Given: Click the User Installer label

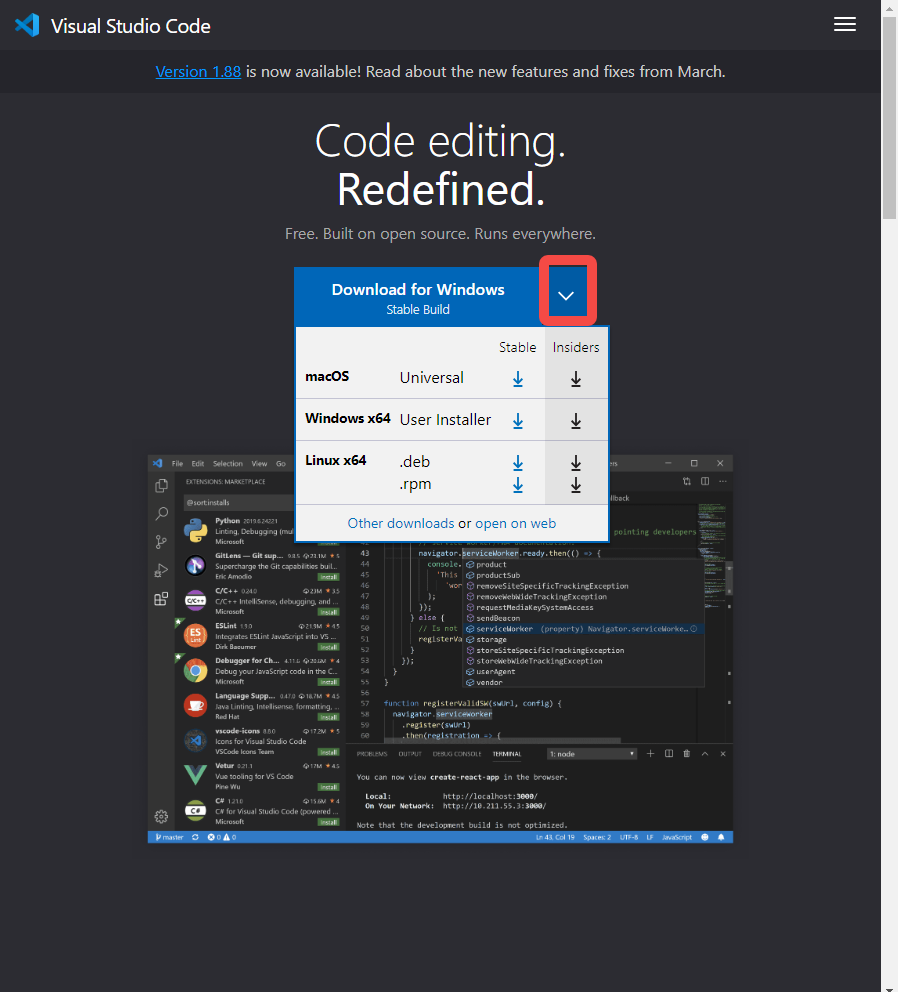Looking at the screenshot, I should coord(445,419).
